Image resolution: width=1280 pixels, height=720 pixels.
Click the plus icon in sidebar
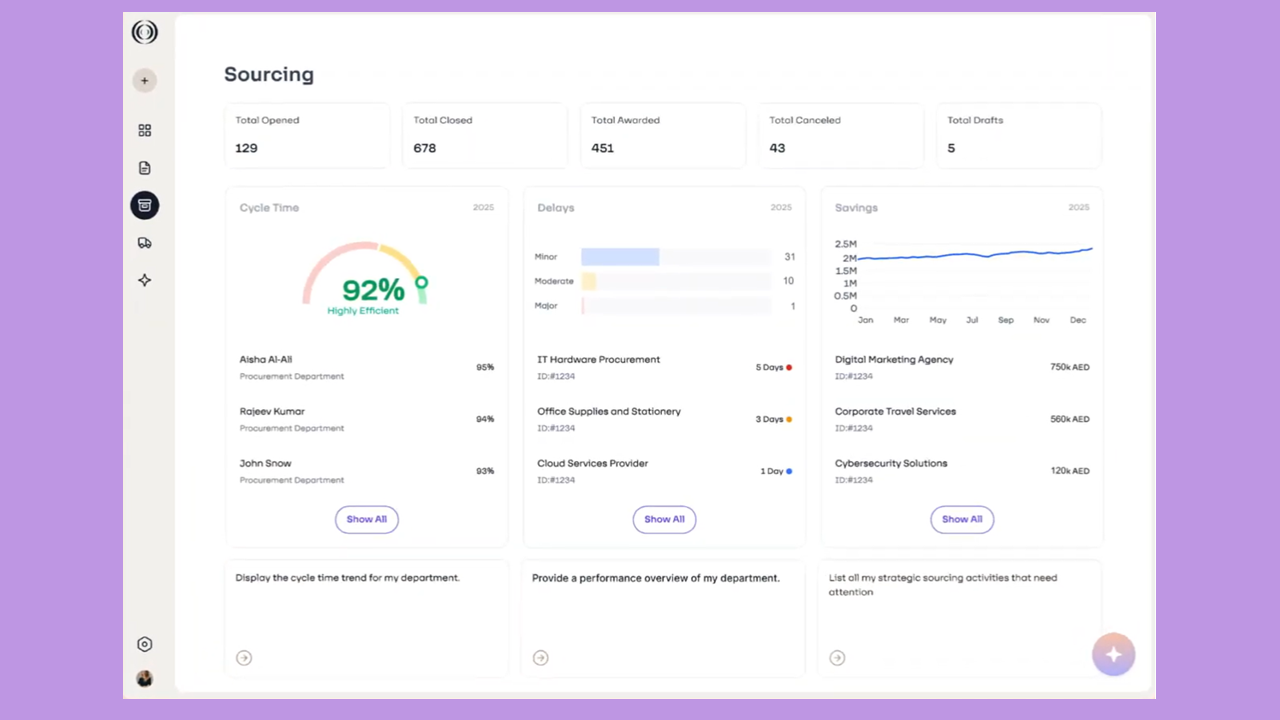[x=145, y=81]
